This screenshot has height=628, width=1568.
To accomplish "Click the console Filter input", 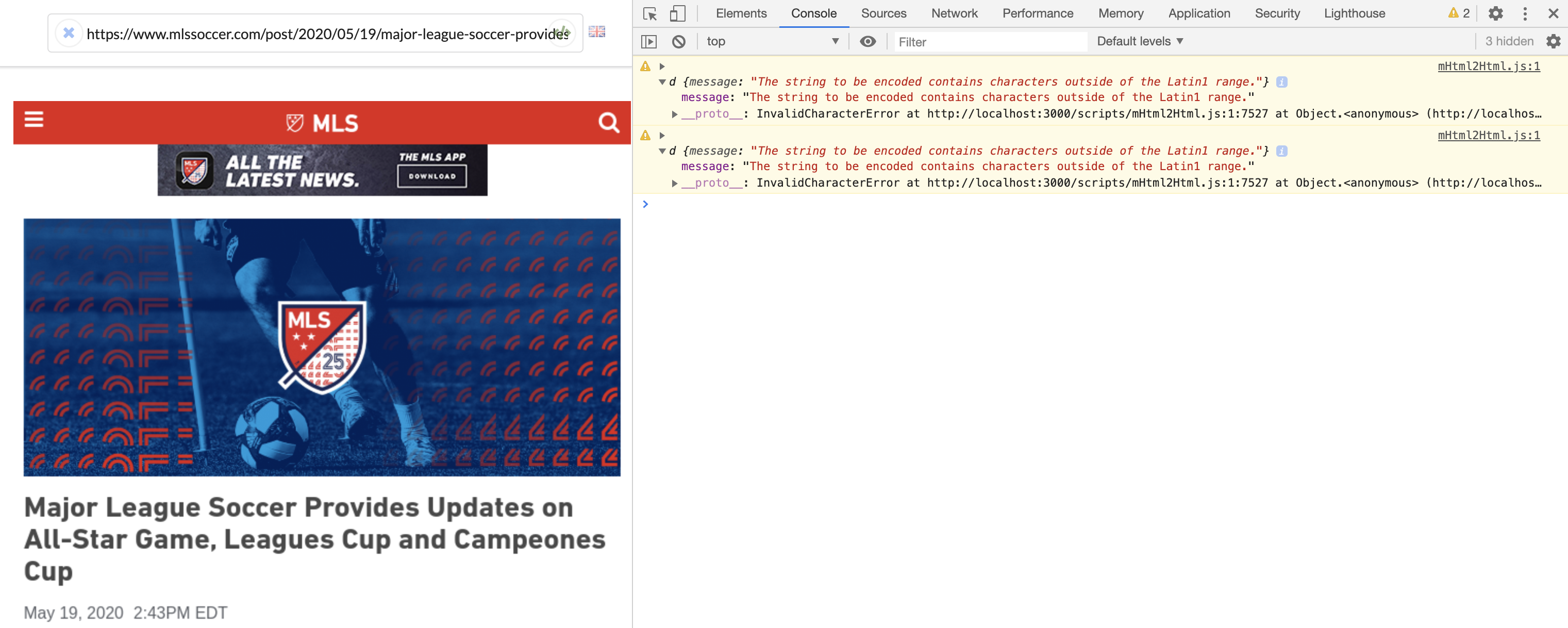I will point(990,41).
